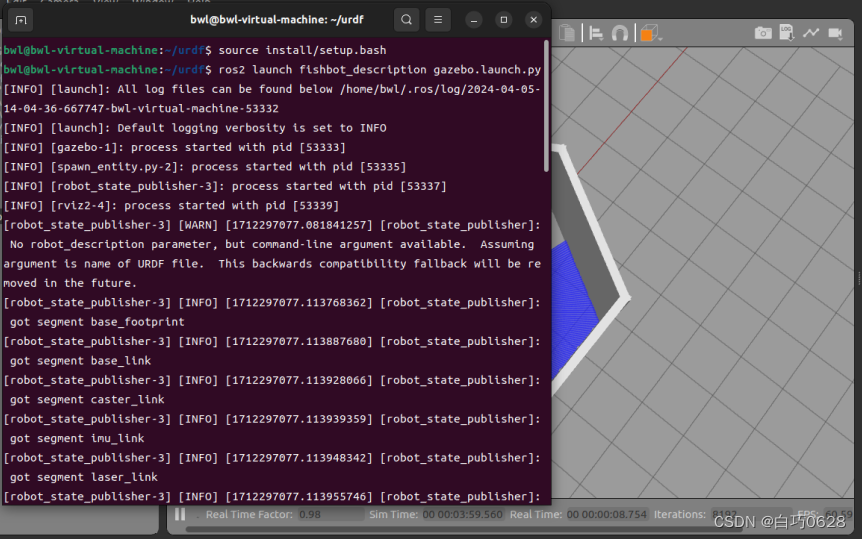Open terminal search
Screen dimensions: 862x539
pyautogui.click(x=406, y=20)
